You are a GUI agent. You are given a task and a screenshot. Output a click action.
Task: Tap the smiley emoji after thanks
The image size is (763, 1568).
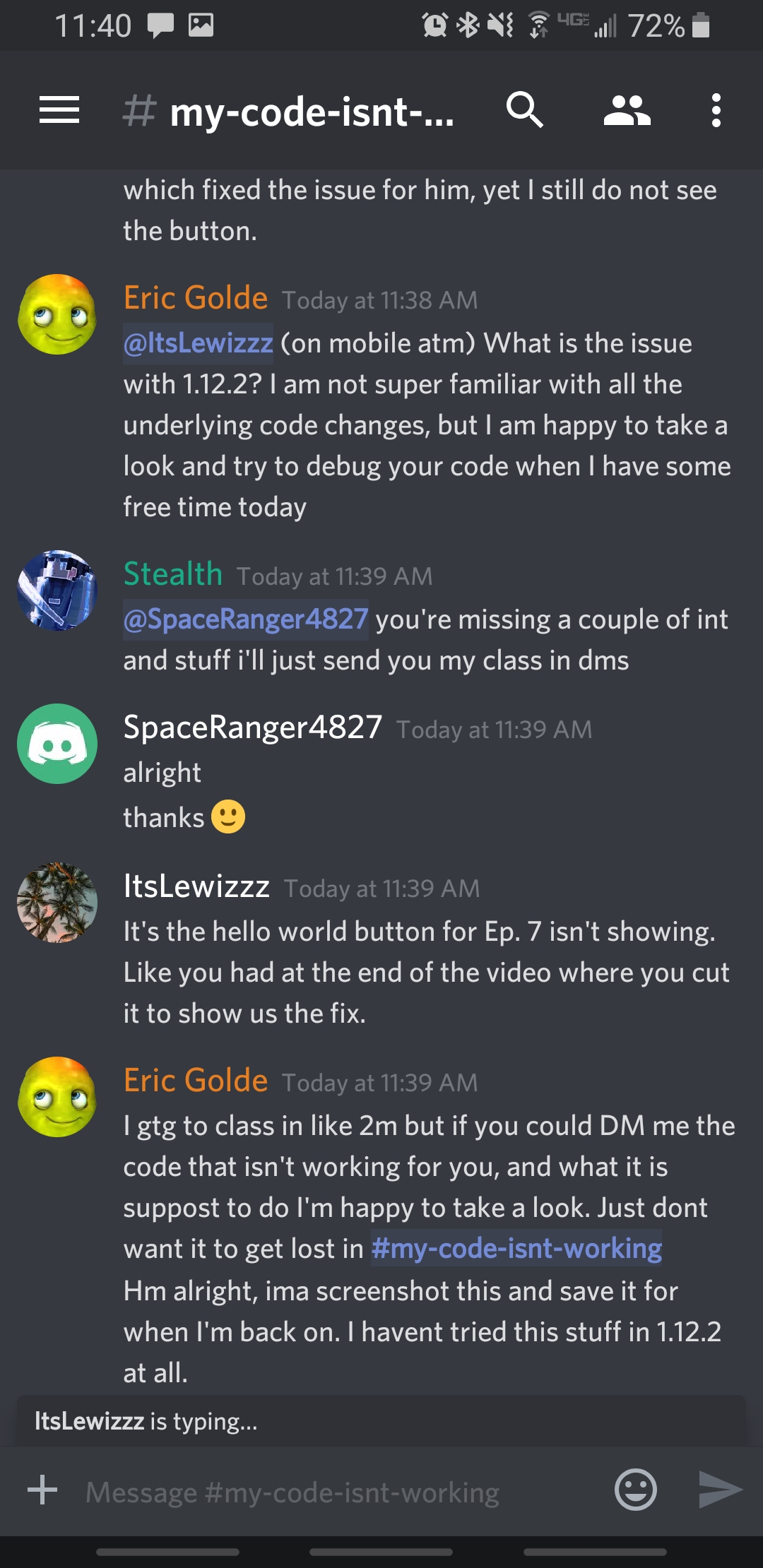pos(228,817)
